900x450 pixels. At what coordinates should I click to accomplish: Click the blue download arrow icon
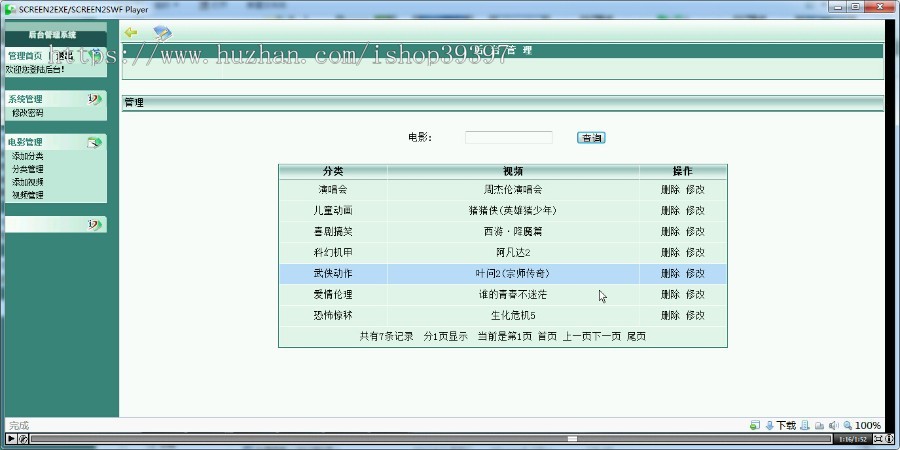tap(769, 425)
